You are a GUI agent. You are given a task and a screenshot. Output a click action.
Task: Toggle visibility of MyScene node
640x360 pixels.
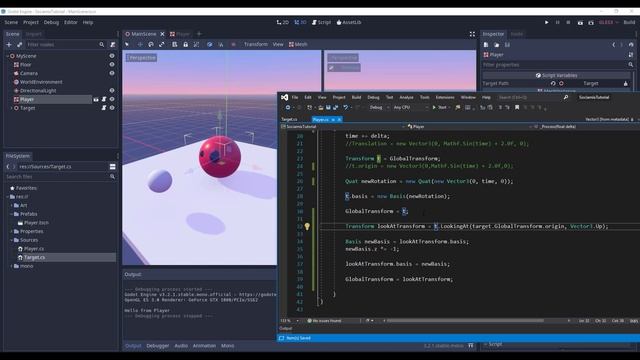tap(112, 56)
